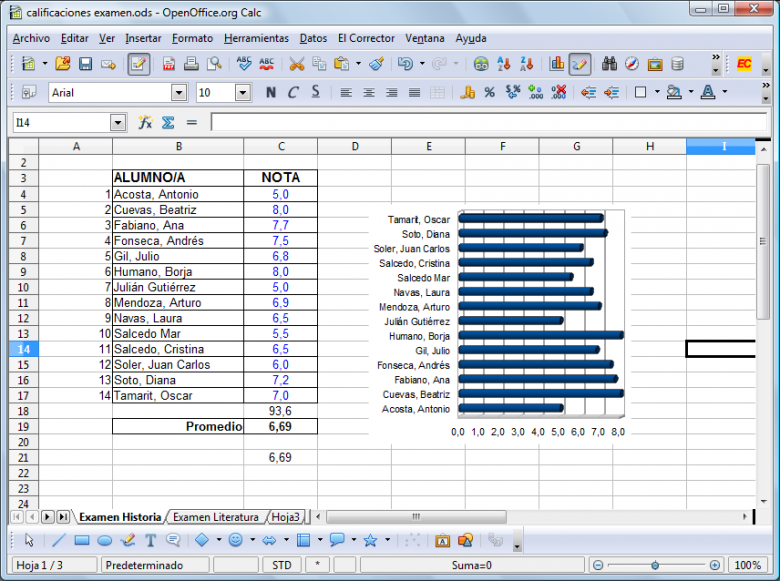Image resolution: width=780 pixels, height=581 pixels.
Task: Click zoom out minus button
Action: pyautogui.click(x=598, y=565)
